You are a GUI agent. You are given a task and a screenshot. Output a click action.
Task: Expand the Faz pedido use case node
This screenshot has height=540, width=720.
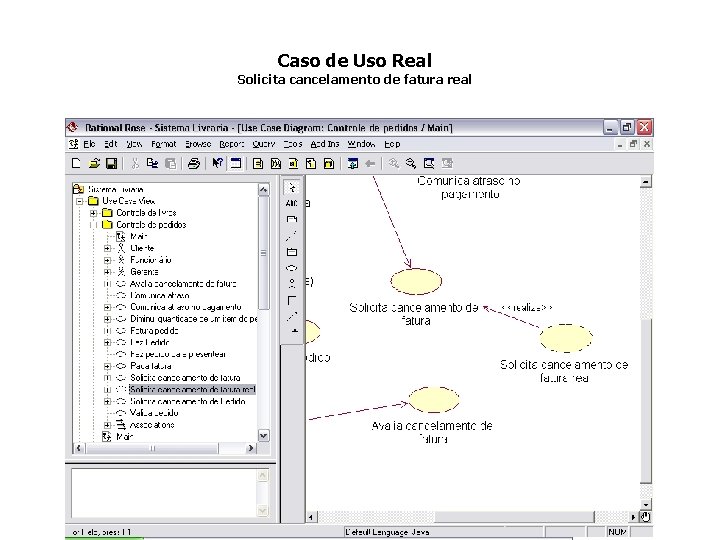107,343
